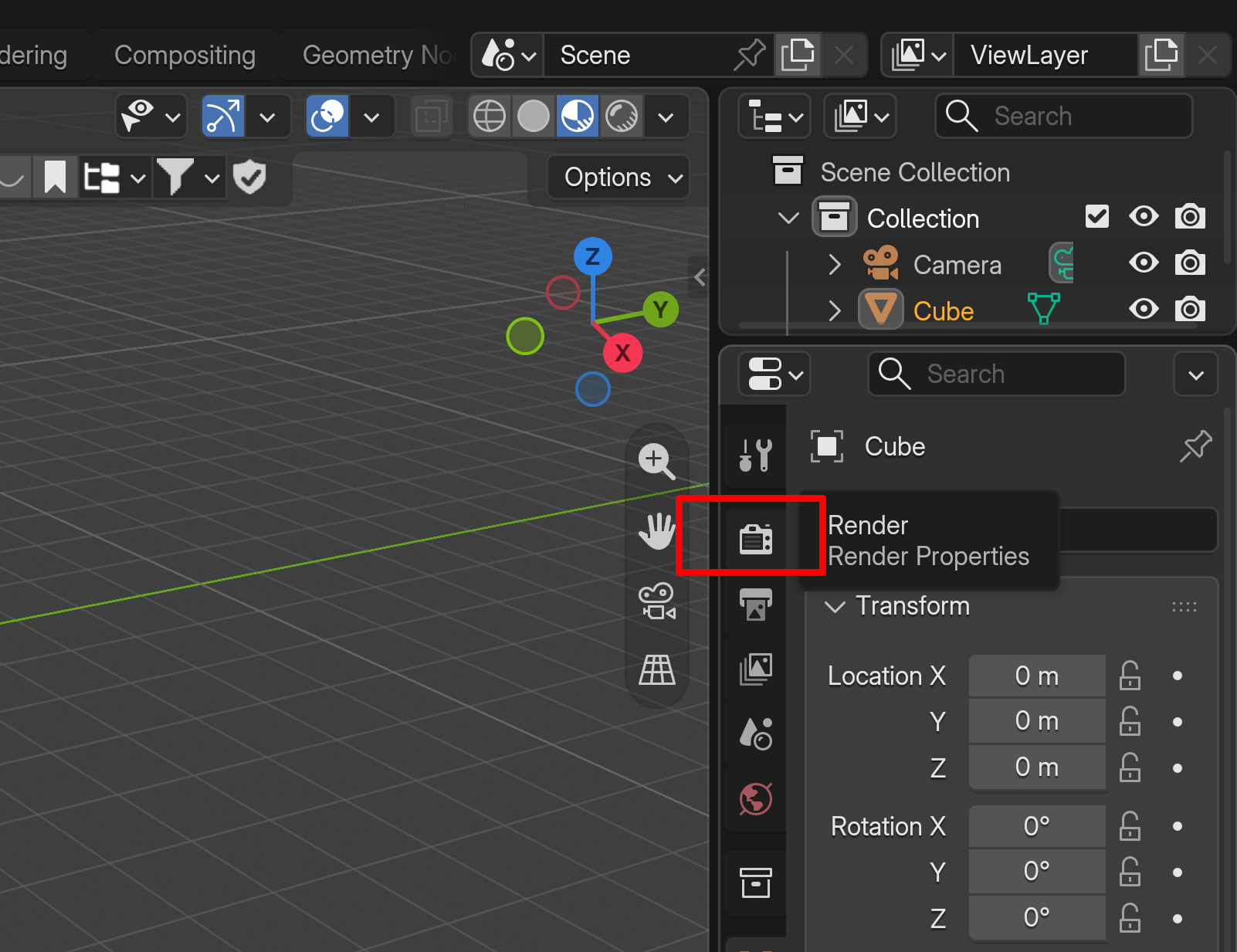This screenshot has height=952, width=1237.
Task: Select the Cube object in outliner
Action: tap(943, 311)
